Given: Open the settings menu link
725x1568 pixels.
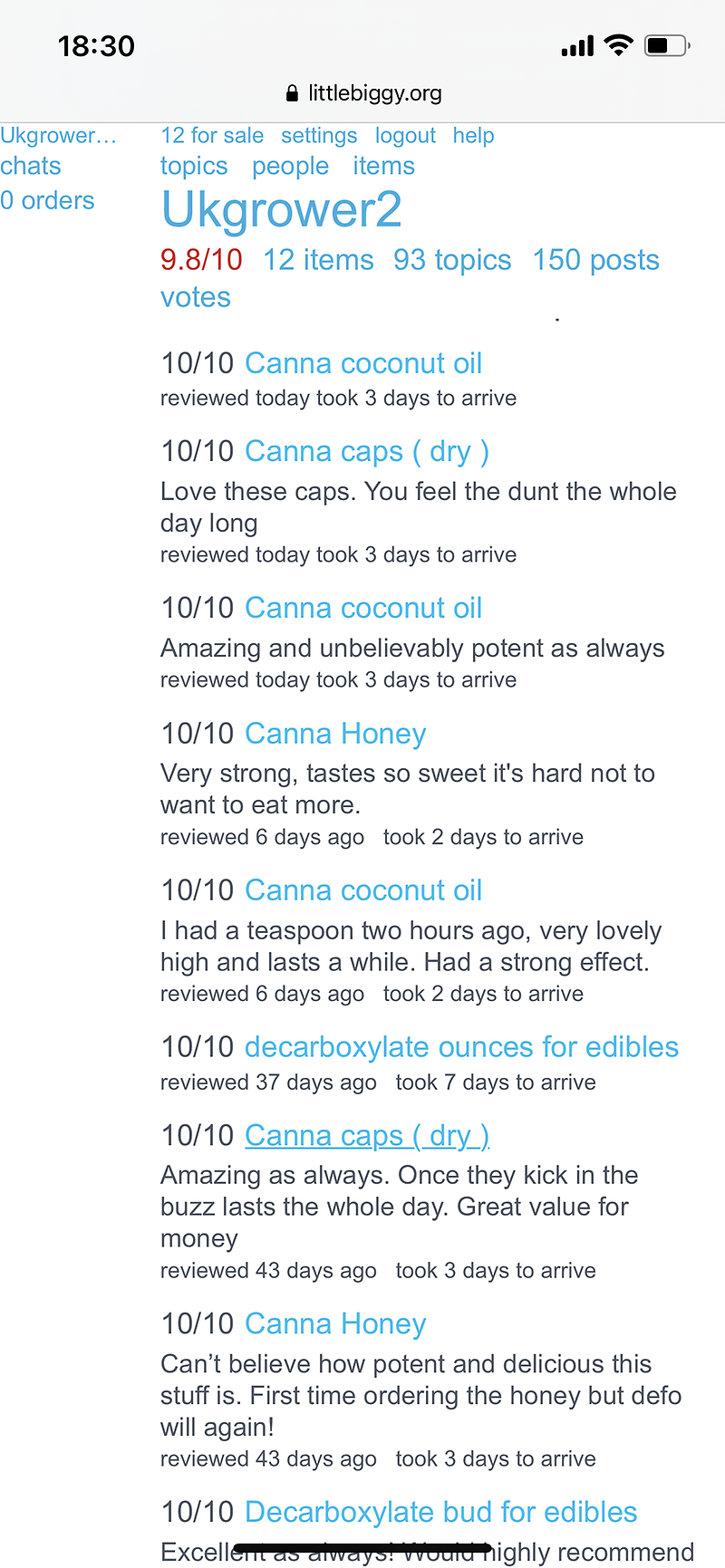Looking at the screenshot, I should 319,136.
